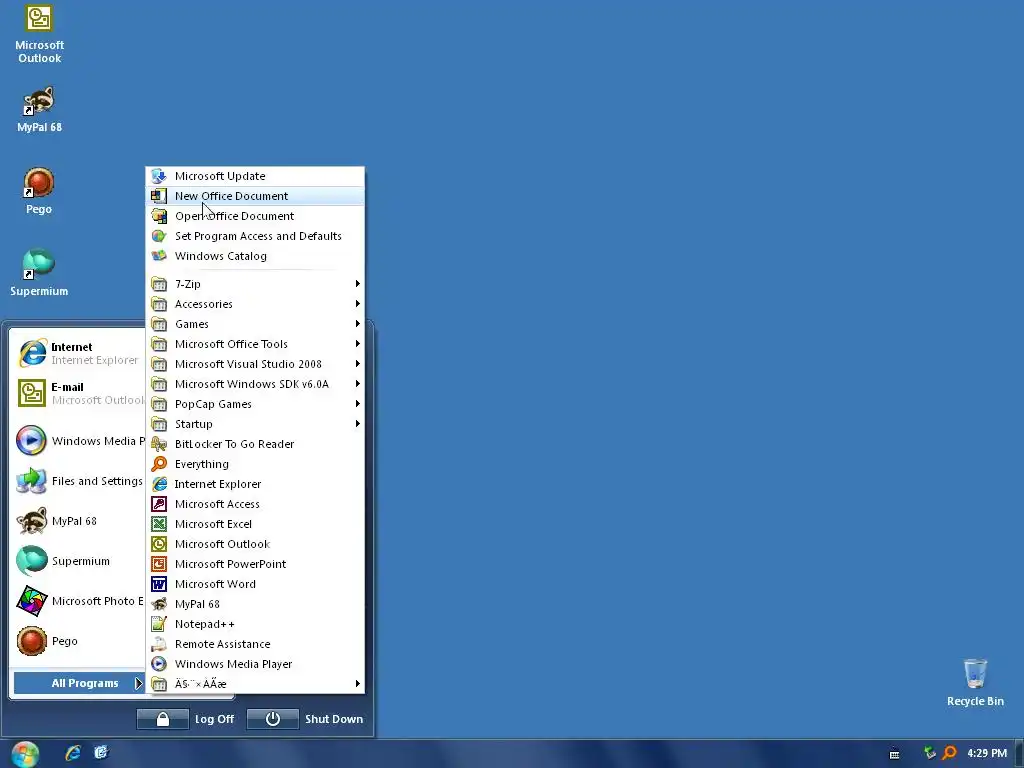Launch Supermium from Start menu left pane

[x=78, y=561]
